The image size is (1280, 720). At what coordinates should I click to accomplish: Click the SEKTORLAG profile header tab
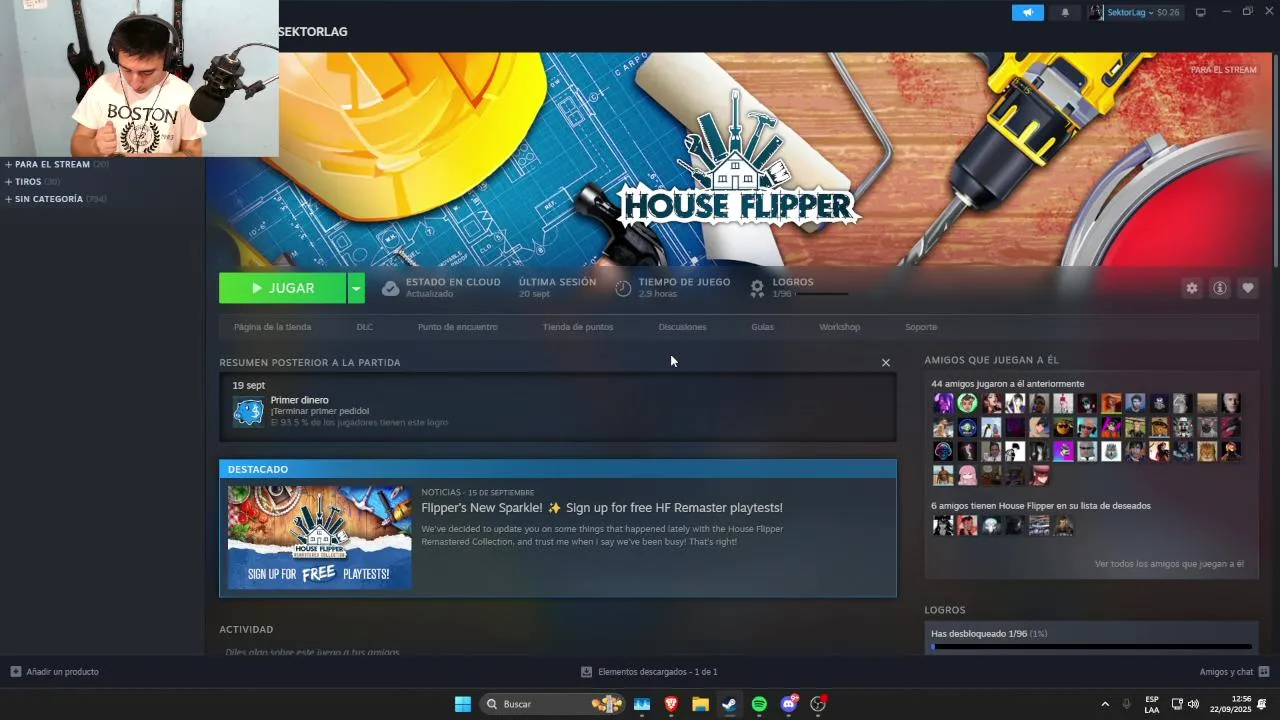313,32
